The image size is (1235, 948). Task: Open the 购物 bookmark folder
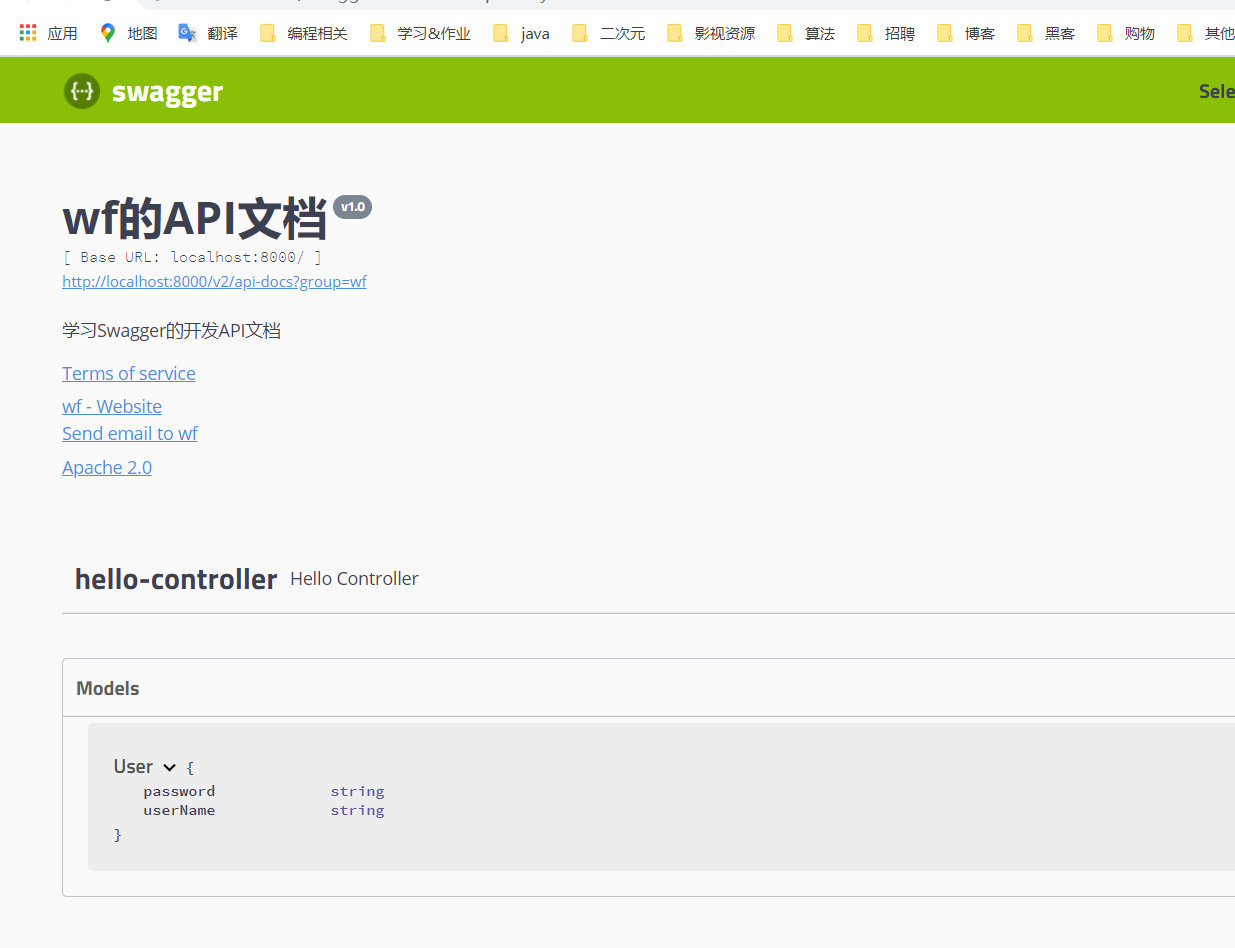[1126, 33]
